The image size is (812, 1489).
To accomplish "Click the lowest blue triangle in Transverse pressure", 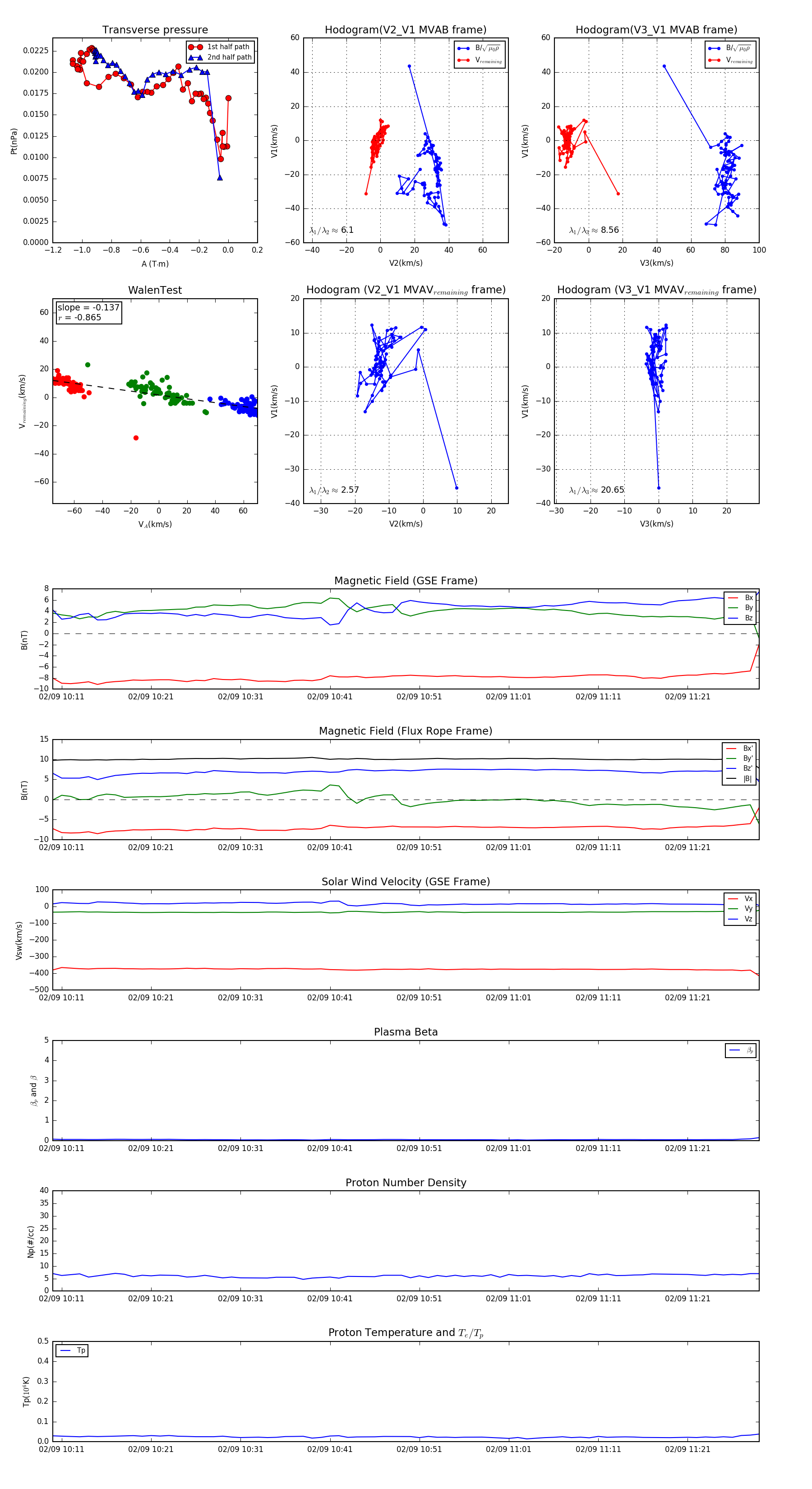I will click(220, 177).
